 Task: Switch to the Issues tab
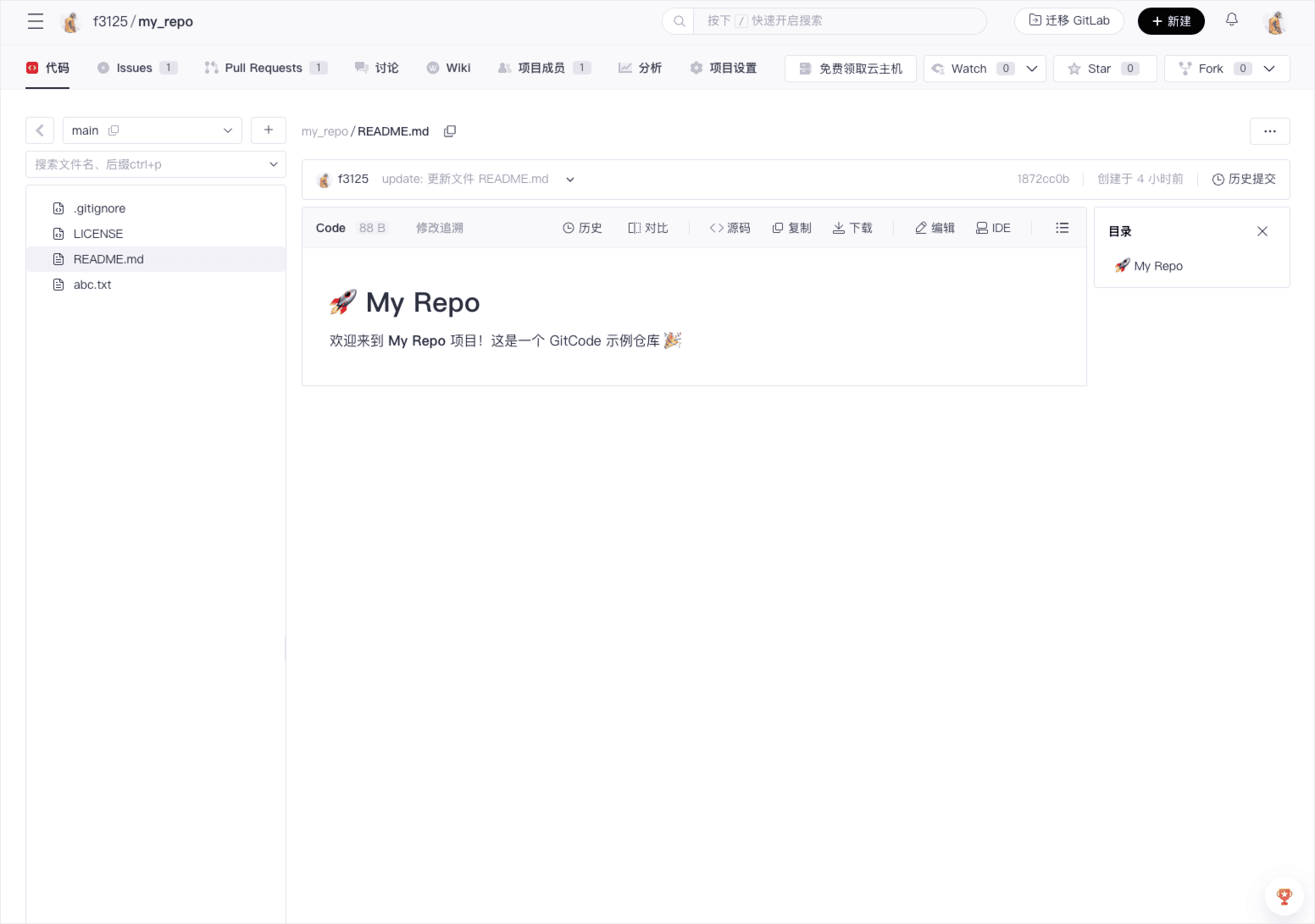tap(136, 68)
